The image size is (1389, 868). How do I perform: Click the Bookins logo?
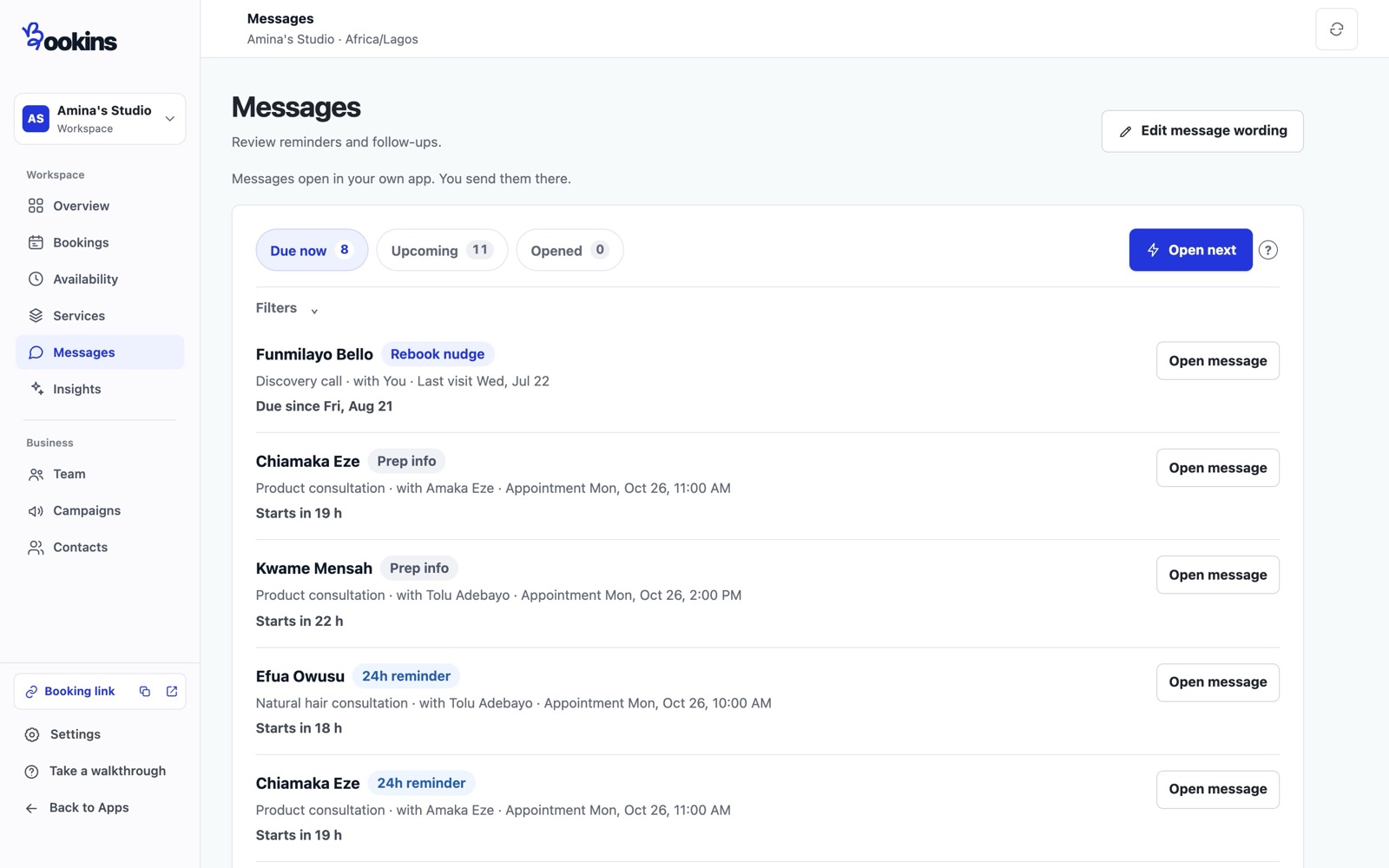pos(69,37)
